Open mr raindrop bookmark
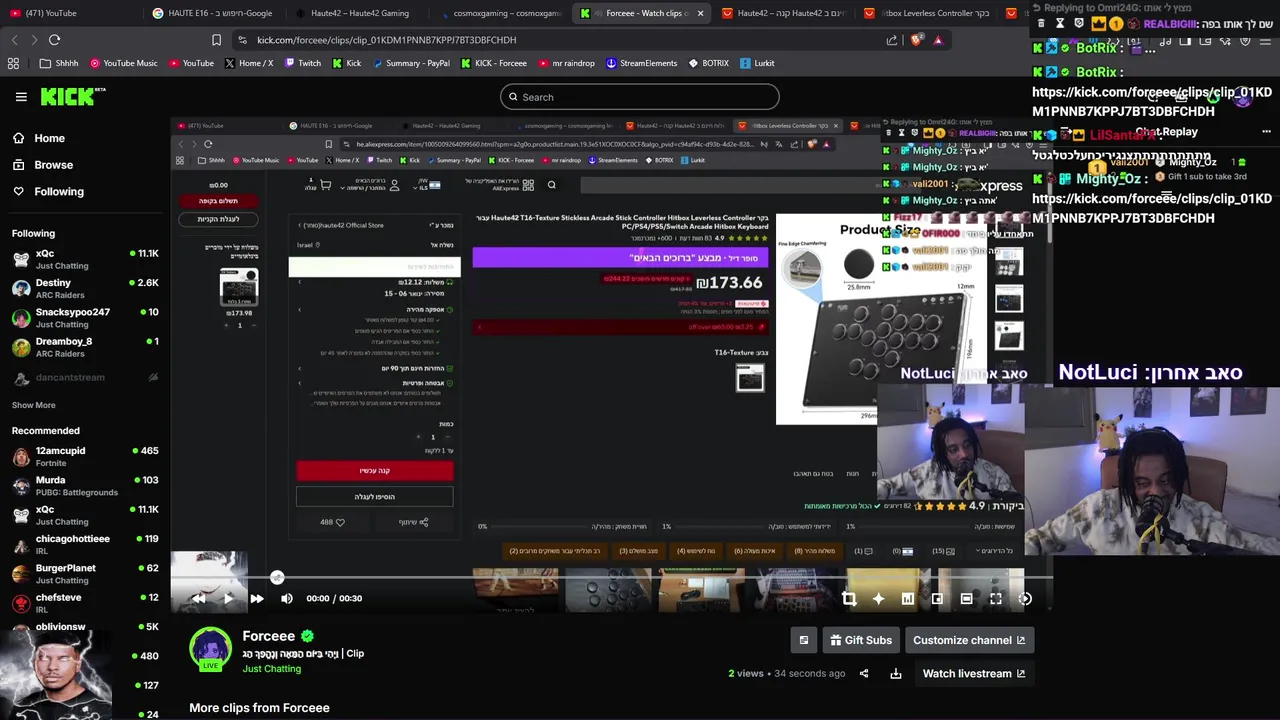This screenshot has height=720, width=1280. [x=565, y=63]
